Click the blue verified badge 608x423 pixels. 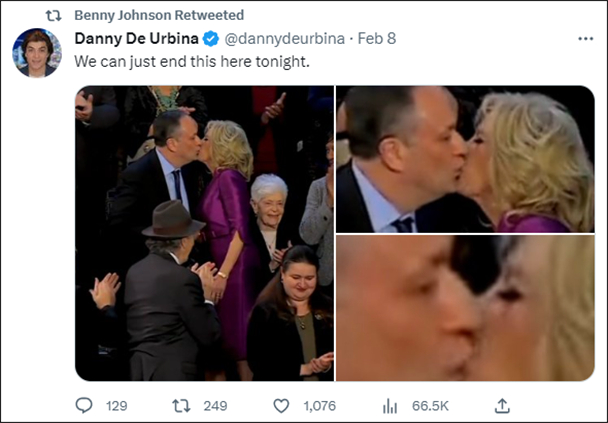(x=211, y=39)
